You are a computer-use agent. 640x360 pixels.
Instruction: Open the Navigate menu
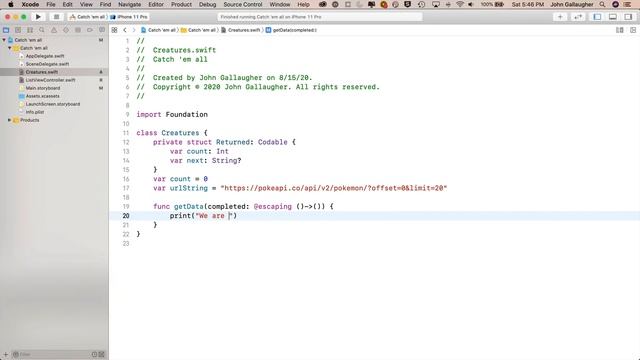(x=129, y=4)
